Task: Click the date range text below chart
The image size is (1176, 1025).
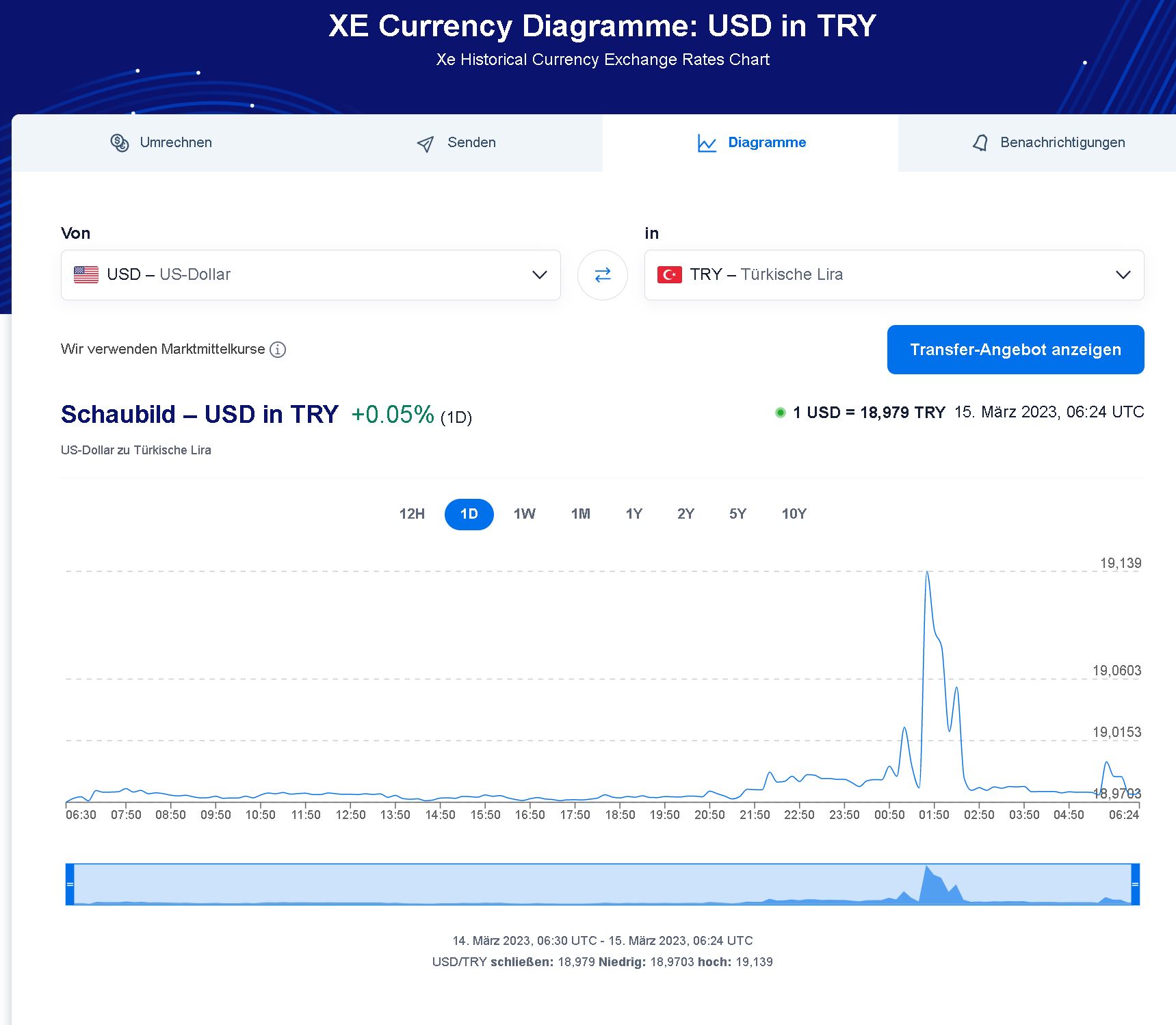Action: [x=603, y=941]
